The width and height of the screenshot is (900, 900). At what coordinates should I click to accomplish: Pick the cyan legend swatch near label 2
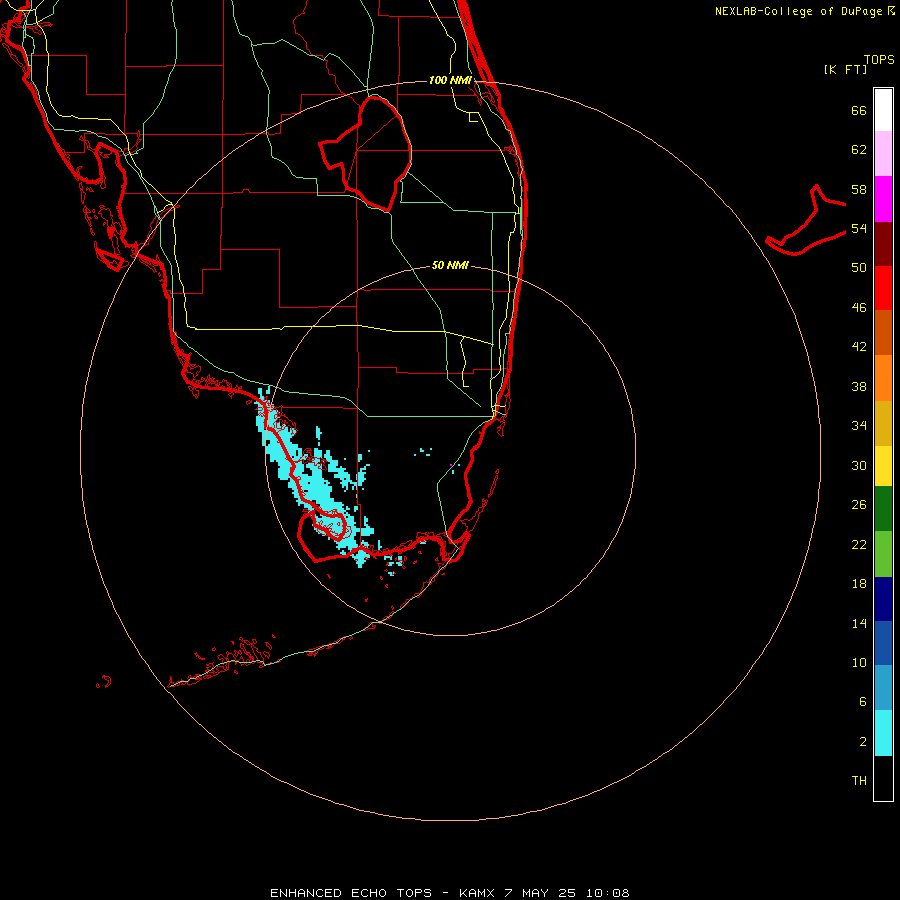click(x=883, y=733)
